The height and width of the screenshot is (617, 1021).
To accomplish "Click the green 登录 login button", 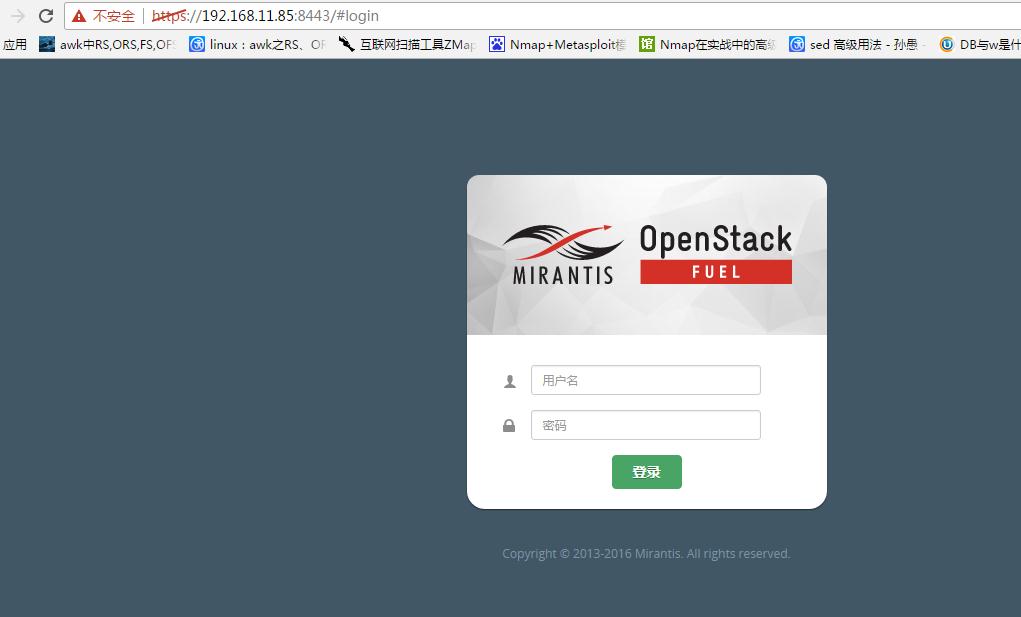I will (x=647, y=472).
